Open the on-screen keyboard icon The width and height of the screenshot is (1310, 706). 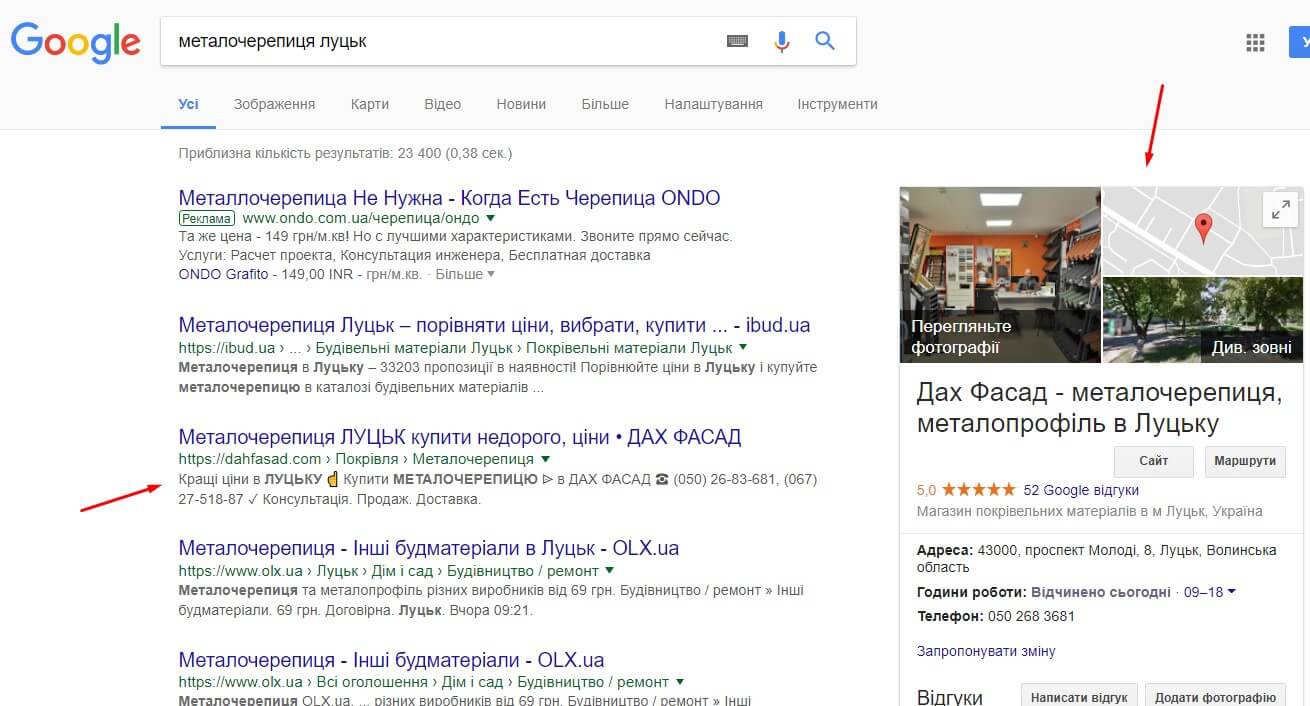(x=737, y=41)
